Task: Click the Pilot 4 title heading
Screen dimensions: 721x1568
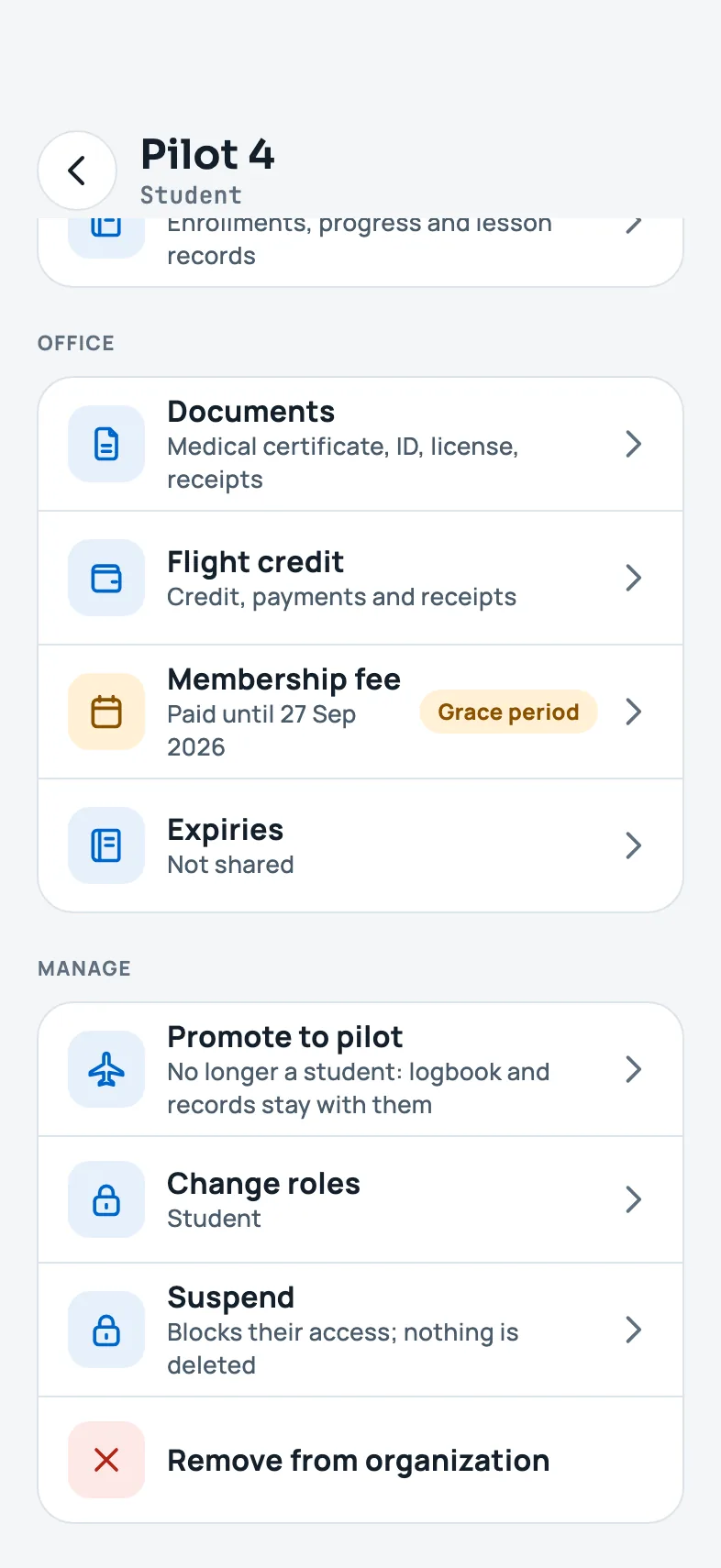Action: coord(208,154)
